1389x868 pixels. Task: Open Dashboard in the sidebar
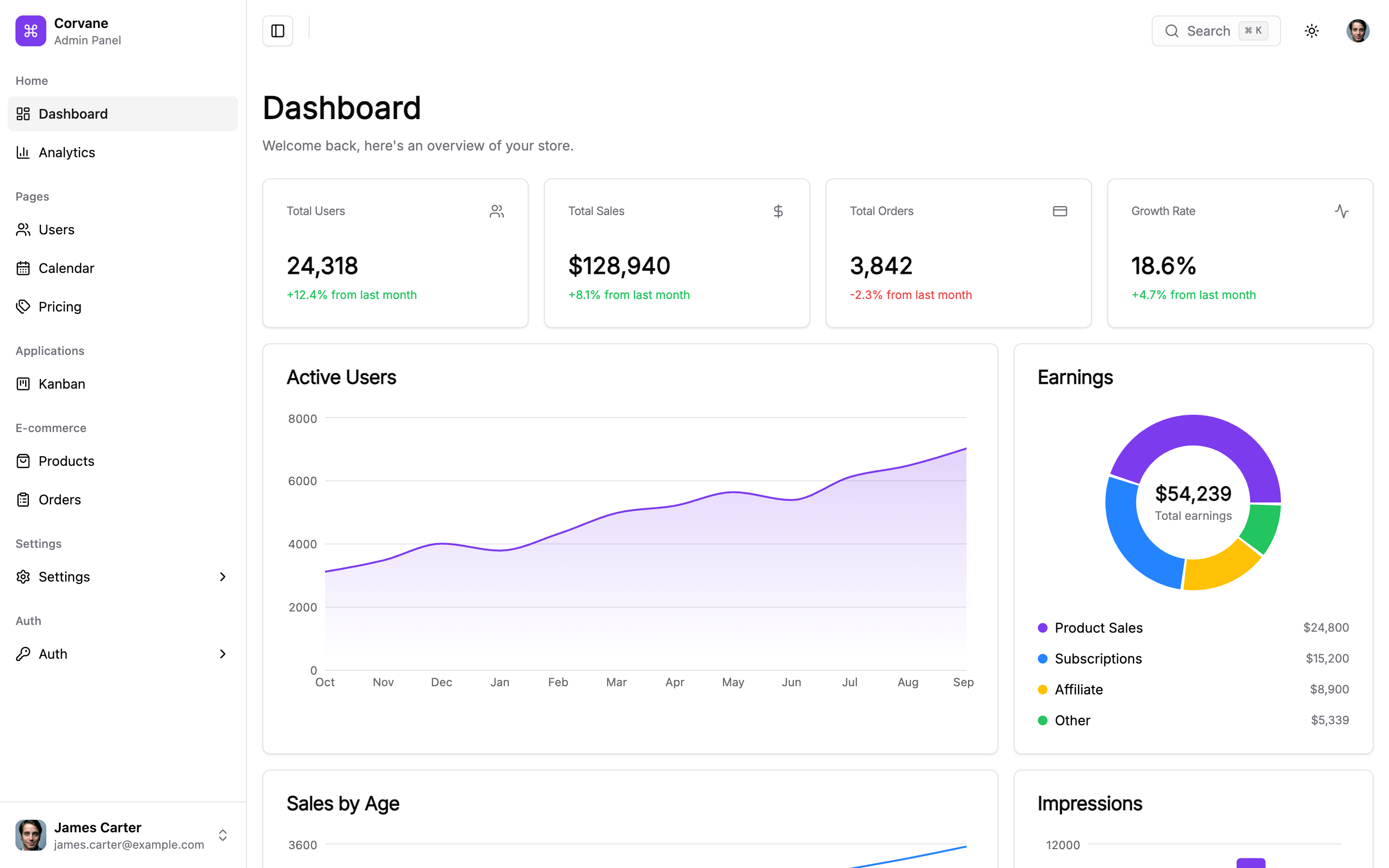tap(123, 114)
